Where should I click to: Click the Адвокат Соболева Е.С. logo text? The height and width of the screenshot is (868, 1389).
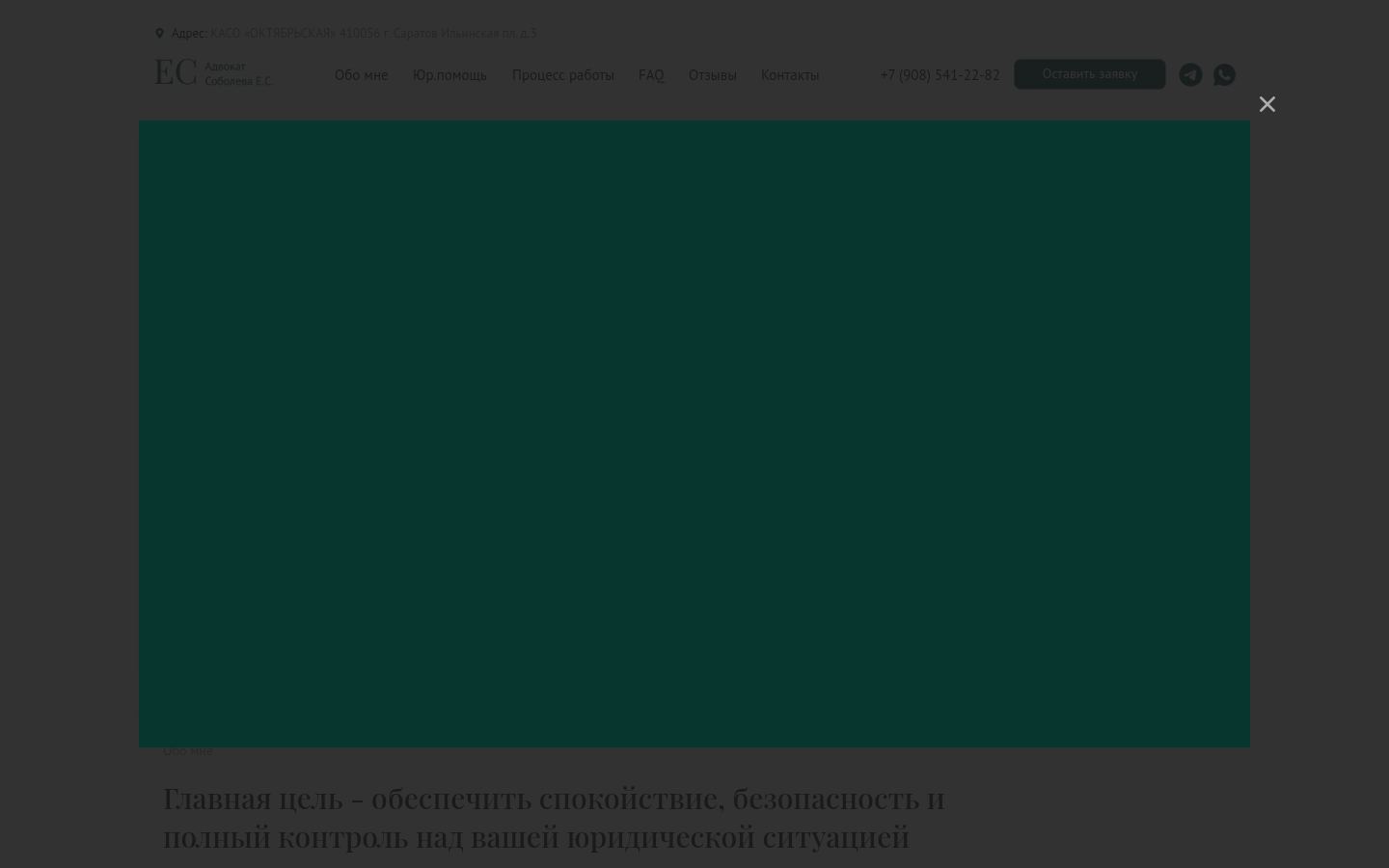[x=238, y=73]
